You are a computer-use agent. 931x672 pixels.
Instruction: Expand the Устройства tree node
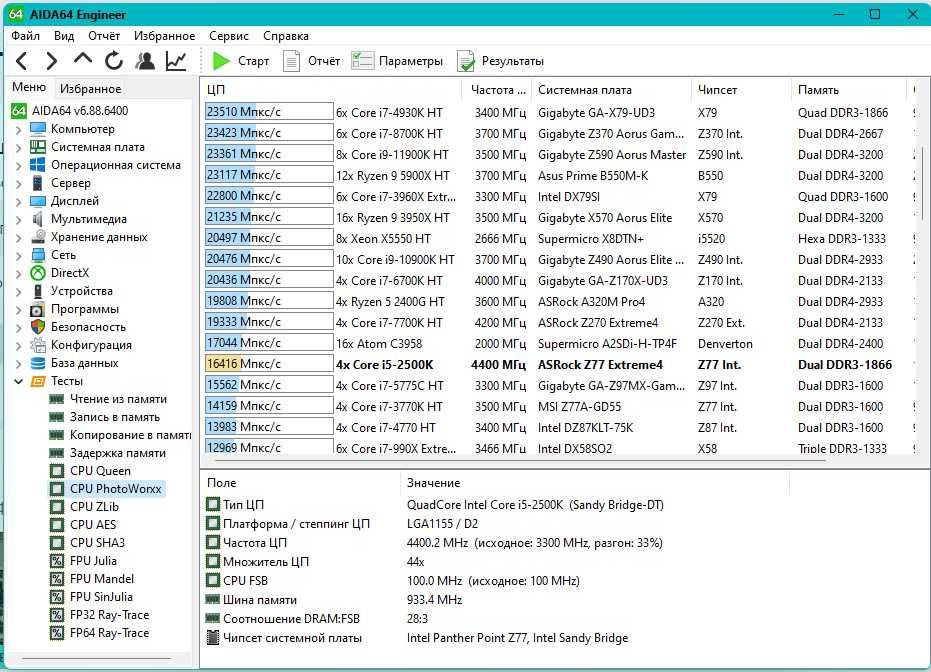(x=18, y=291)
